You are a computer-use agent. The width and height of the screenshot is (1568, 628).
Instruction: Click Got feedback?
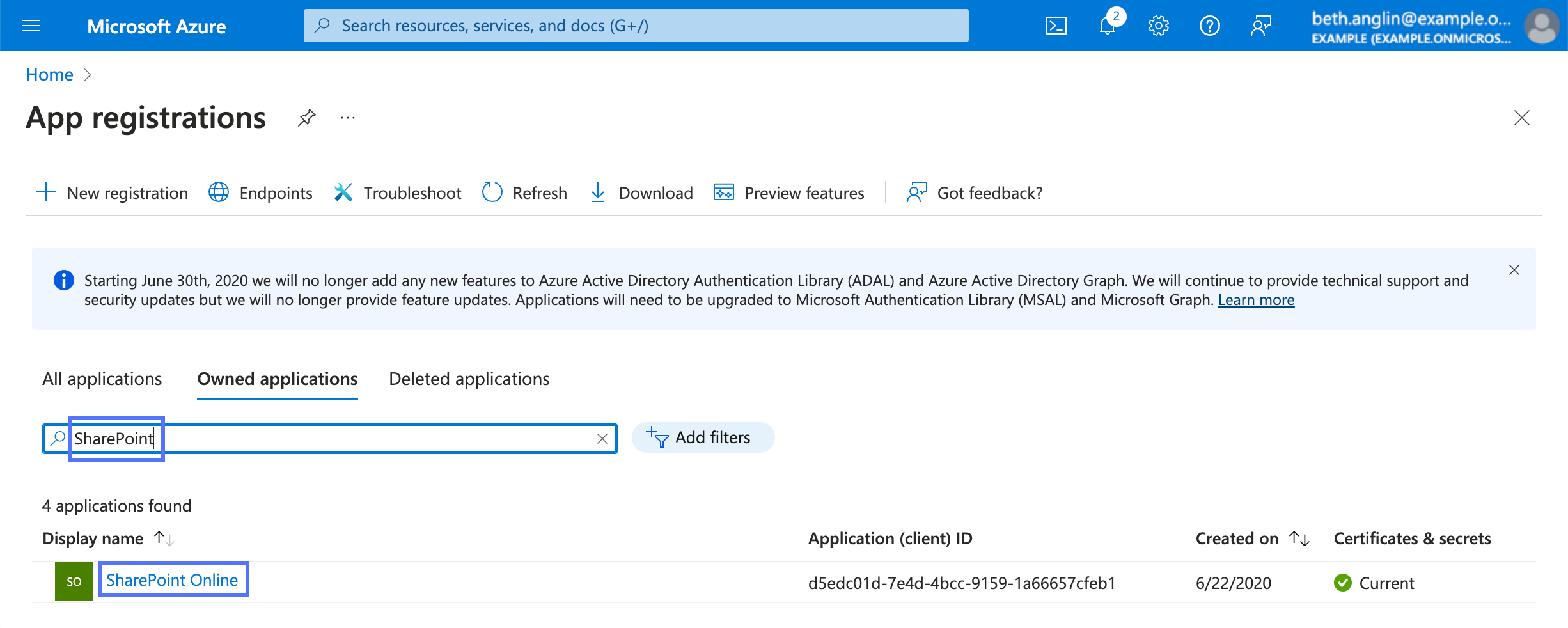coord(975,192)
